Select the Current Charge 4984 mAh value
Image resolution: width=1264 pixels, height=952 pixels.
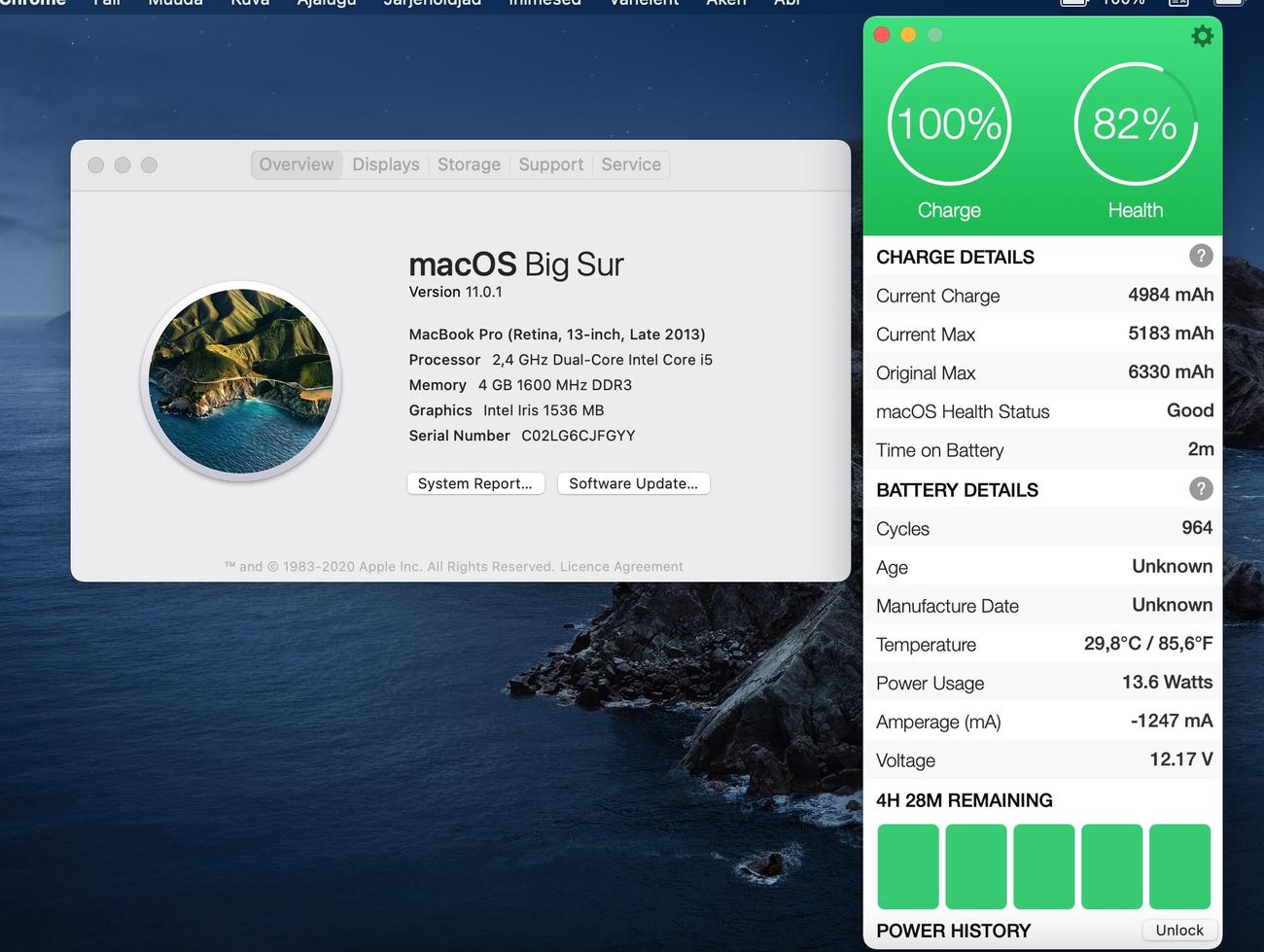point(1171,295)
